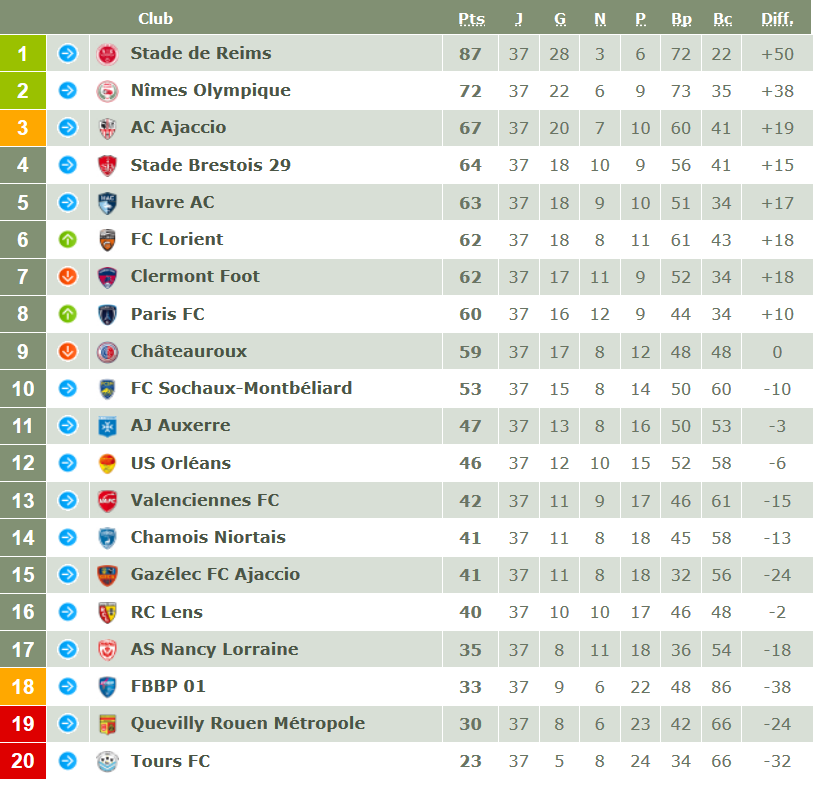Click the green up arrow beside Paris FC
This screenshot has height=790, width=823.
pyautogui.click(x=68, y=314)
